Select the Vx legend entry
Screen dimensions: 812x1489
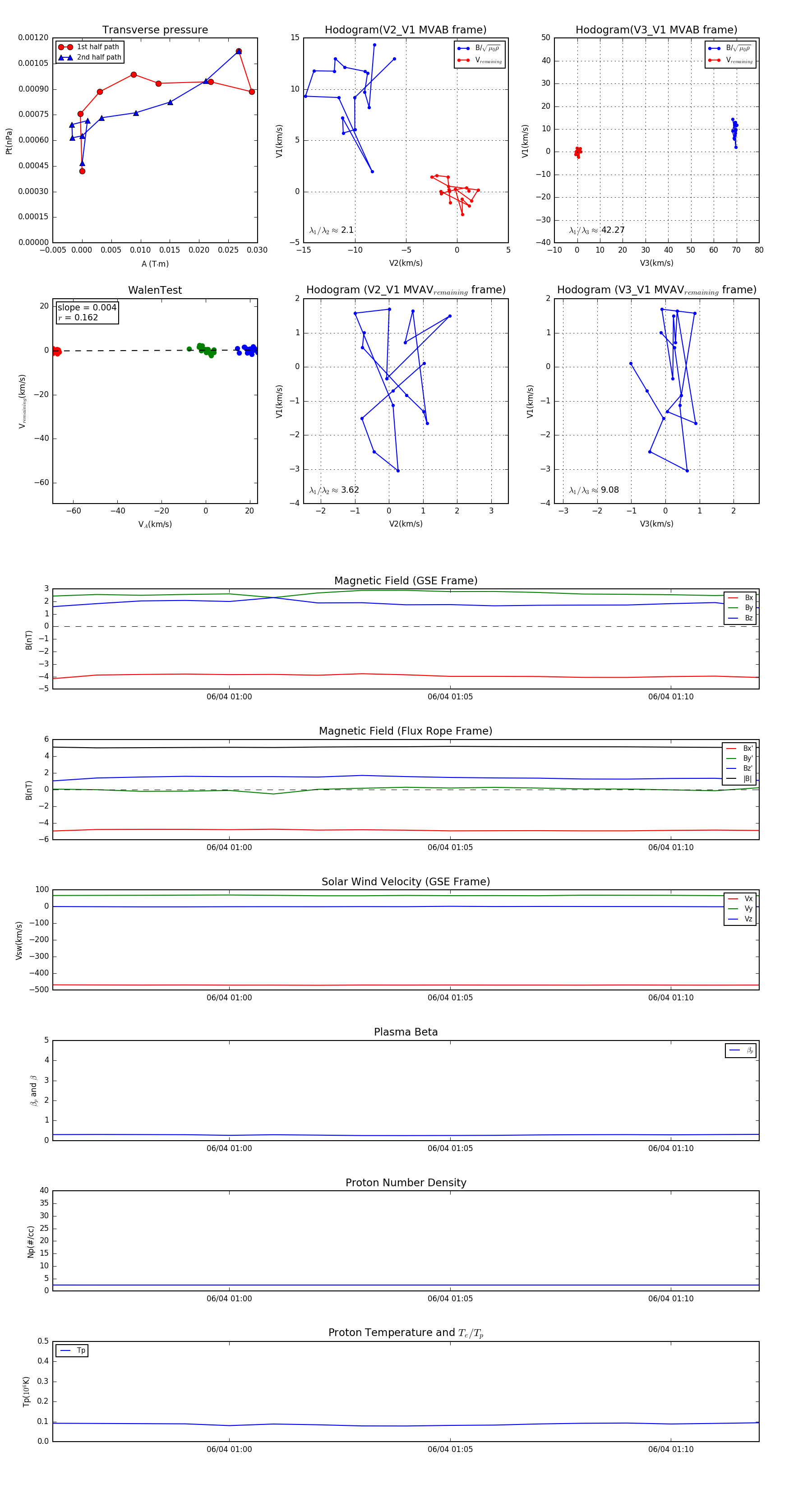(x=740, y=899)
